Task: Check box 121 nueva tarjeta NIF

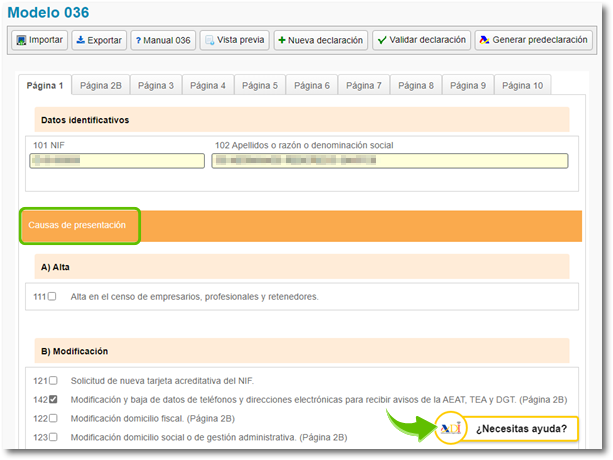Action: click(52, 381)
